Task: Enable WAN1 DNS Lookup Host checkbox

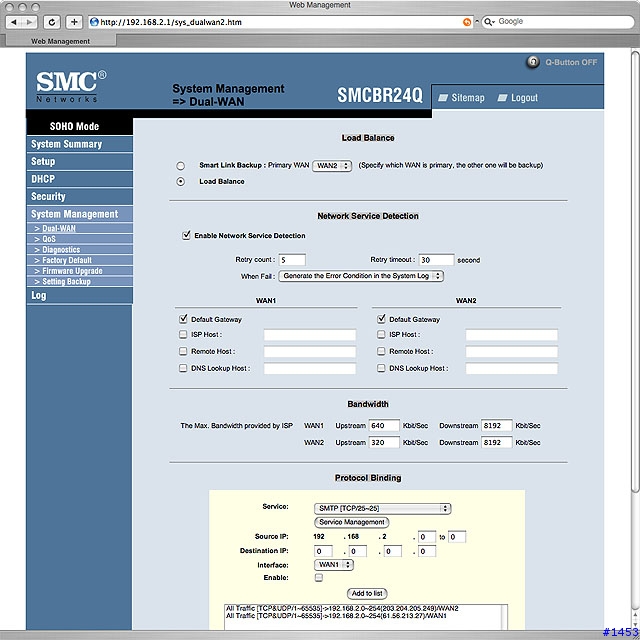Action: pyautogui.click(x=183, y=368)
